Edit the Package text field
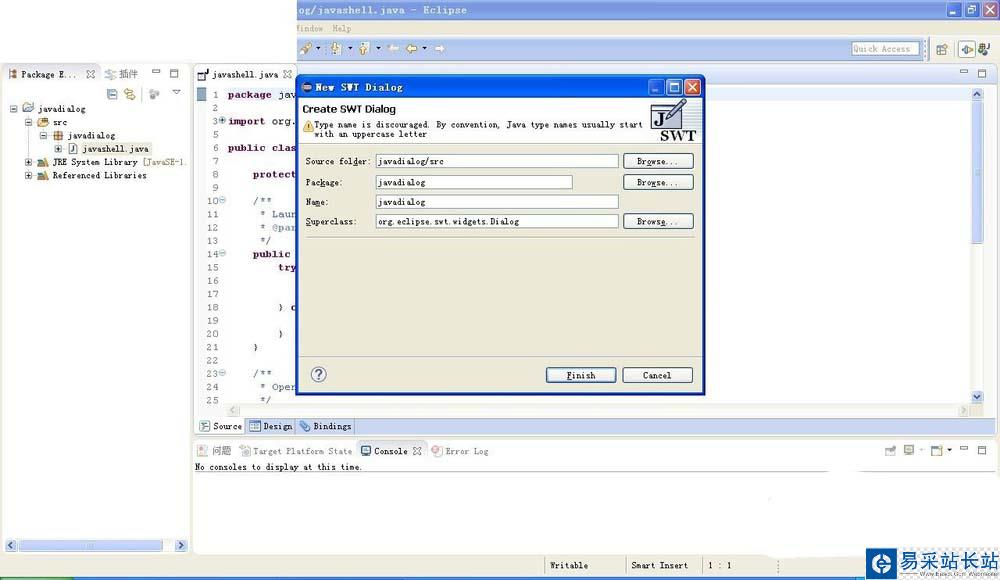The image size is (1000, 580). coord(474,182)
